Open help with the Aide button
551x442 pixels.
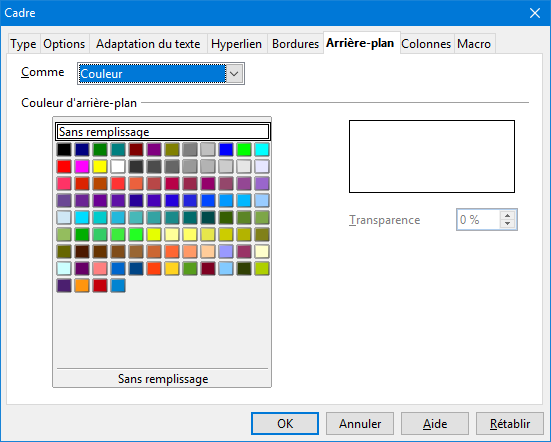(x=435, y=424)
